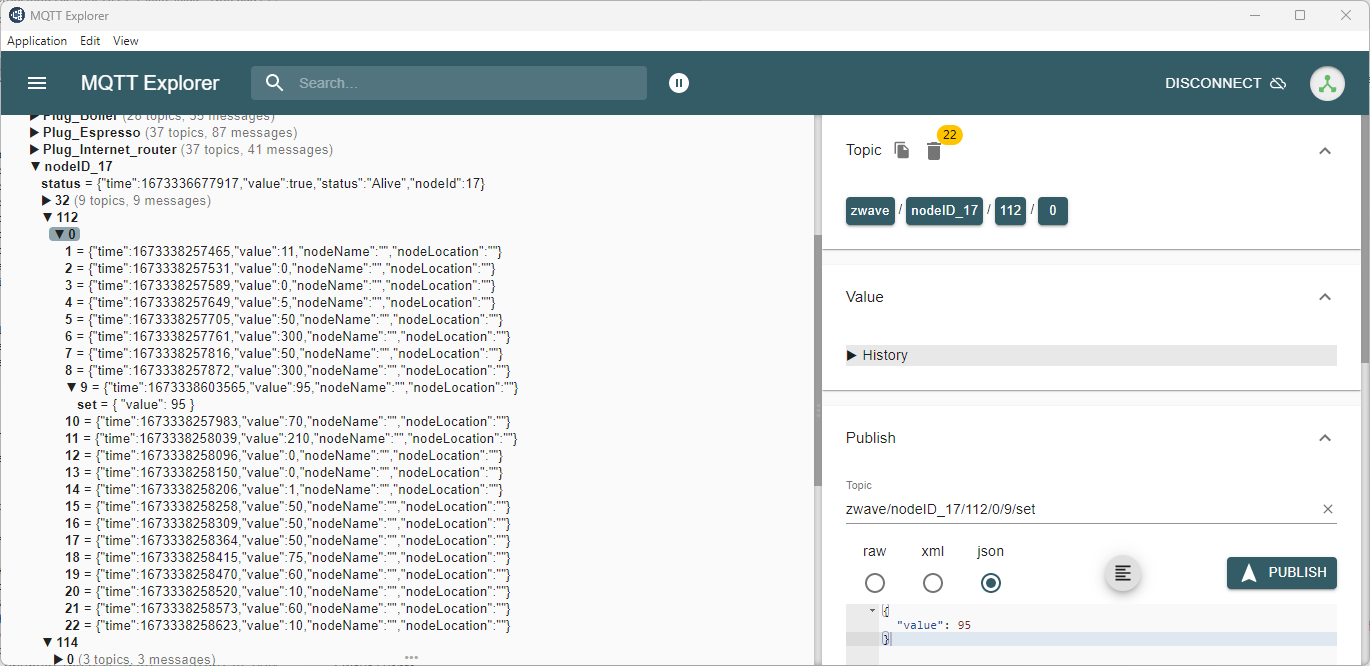Viewport: 1370px width, 666px height.
Task: Click the fold arrow in JSON editor gutter
Action: pos(873,610)
